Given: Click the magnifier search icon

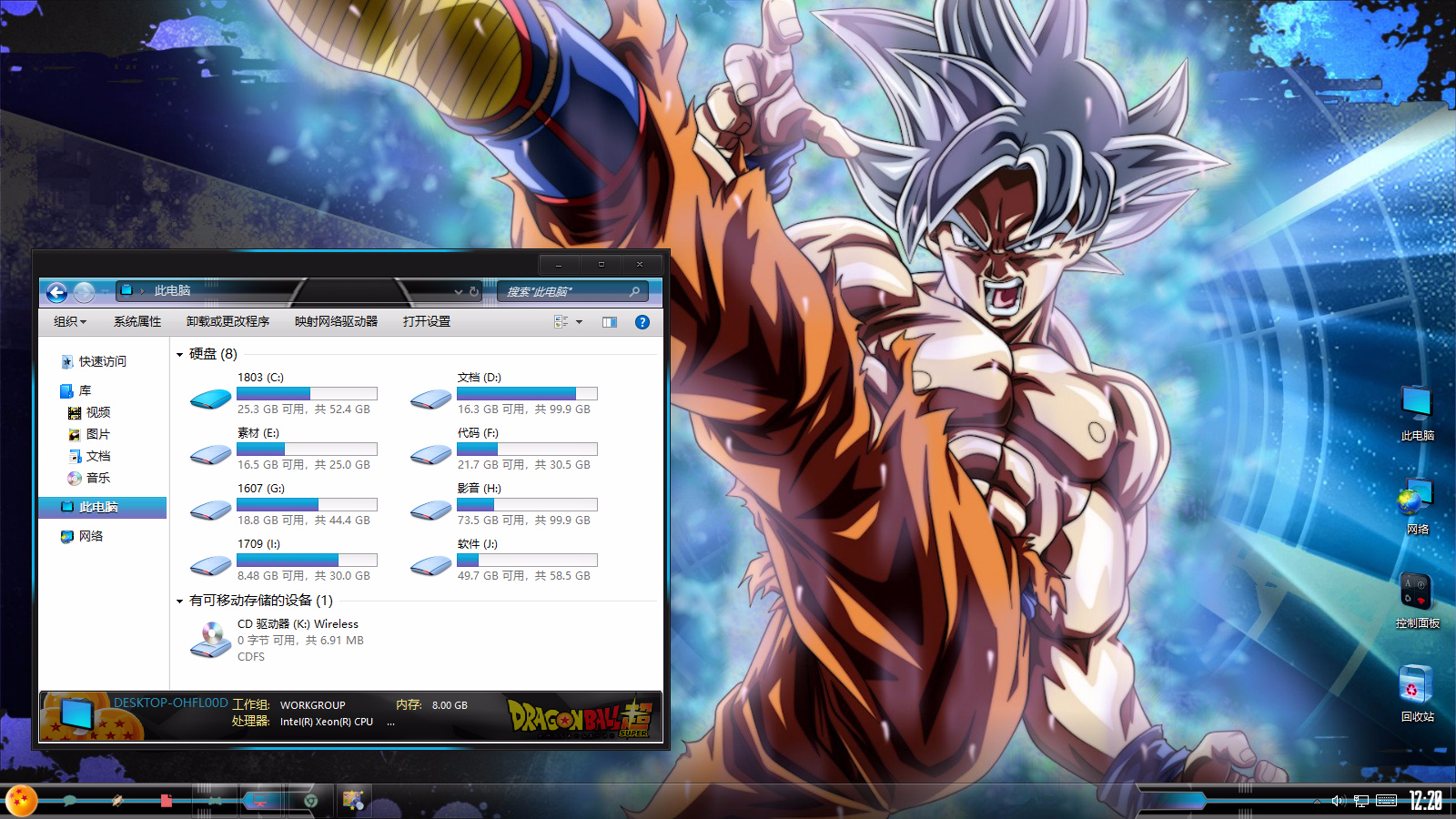Looking at the screenshot, I should 635,291.
